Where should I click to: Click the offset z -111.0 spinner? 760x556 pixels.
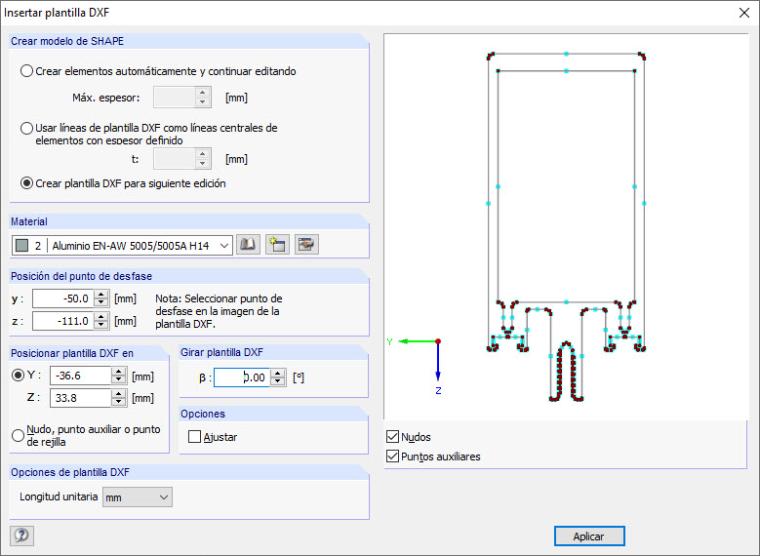coord(101,321)
